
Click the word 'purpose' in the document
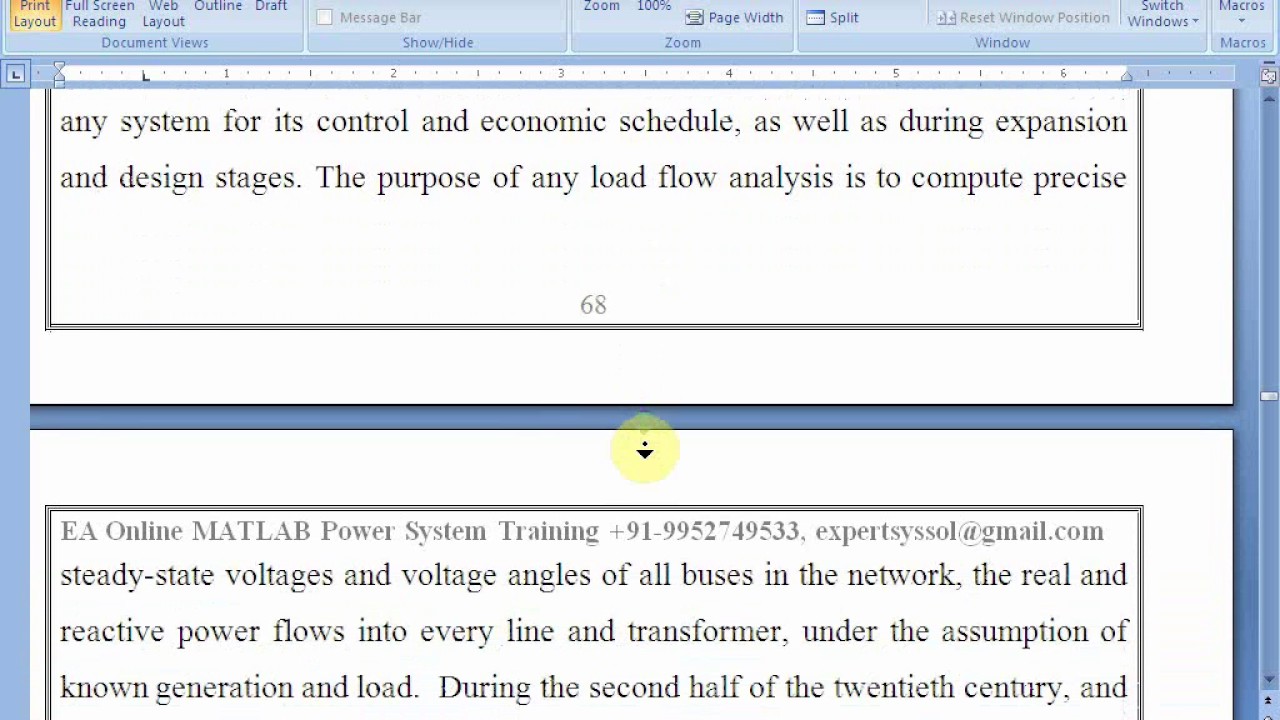(x=428, y=179)
